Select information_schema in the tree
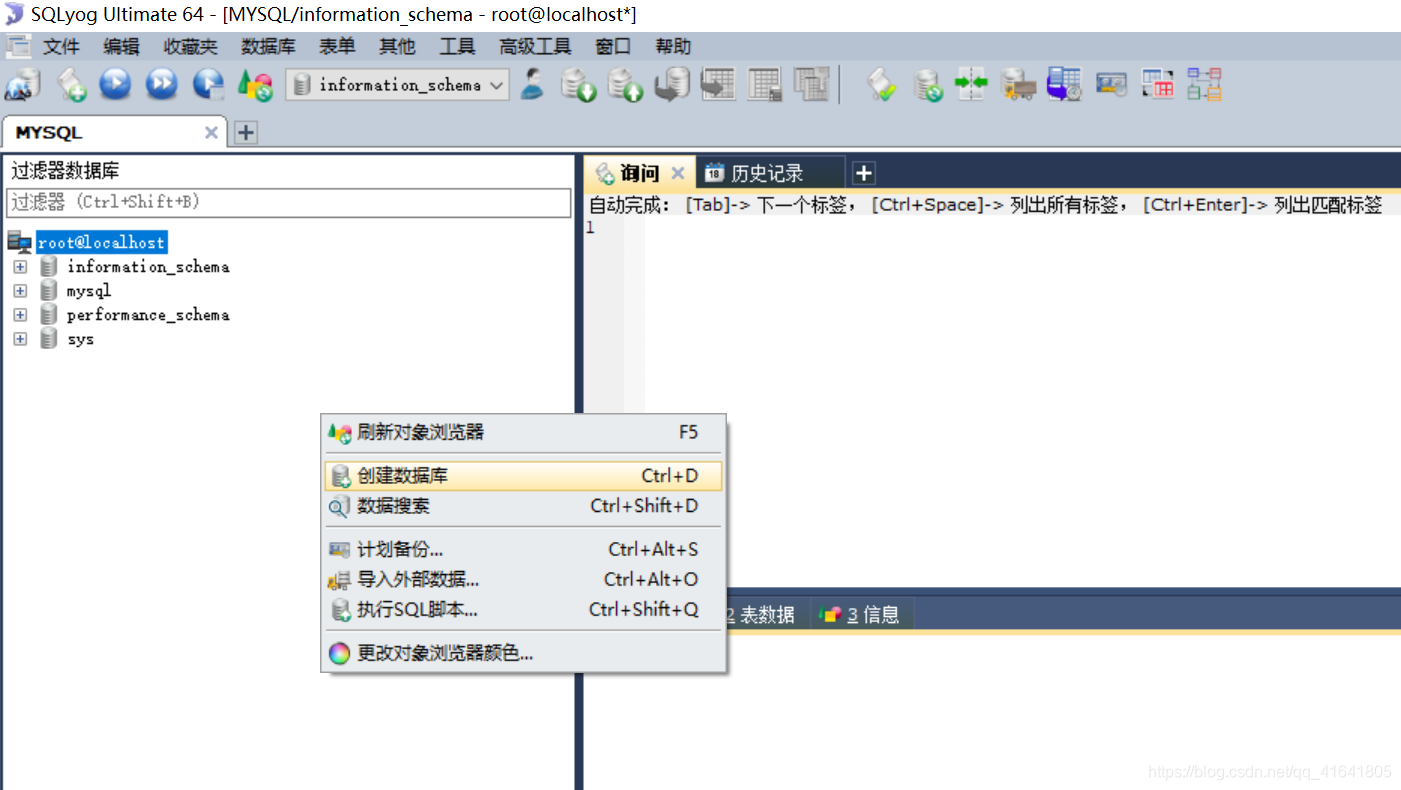 [147, 267]
